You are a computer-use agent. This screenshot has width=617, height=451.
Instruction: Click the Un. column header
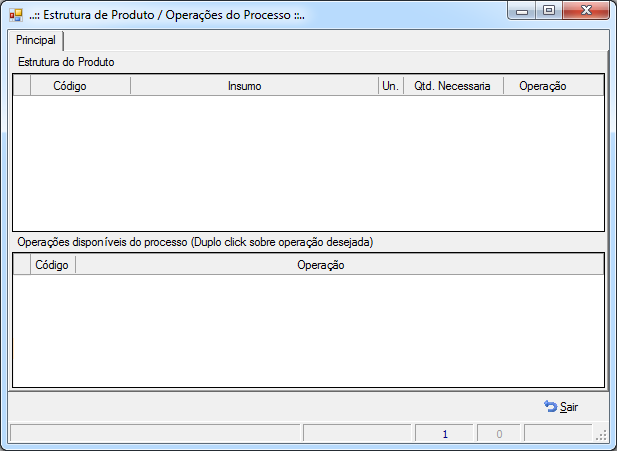[391, 86]
